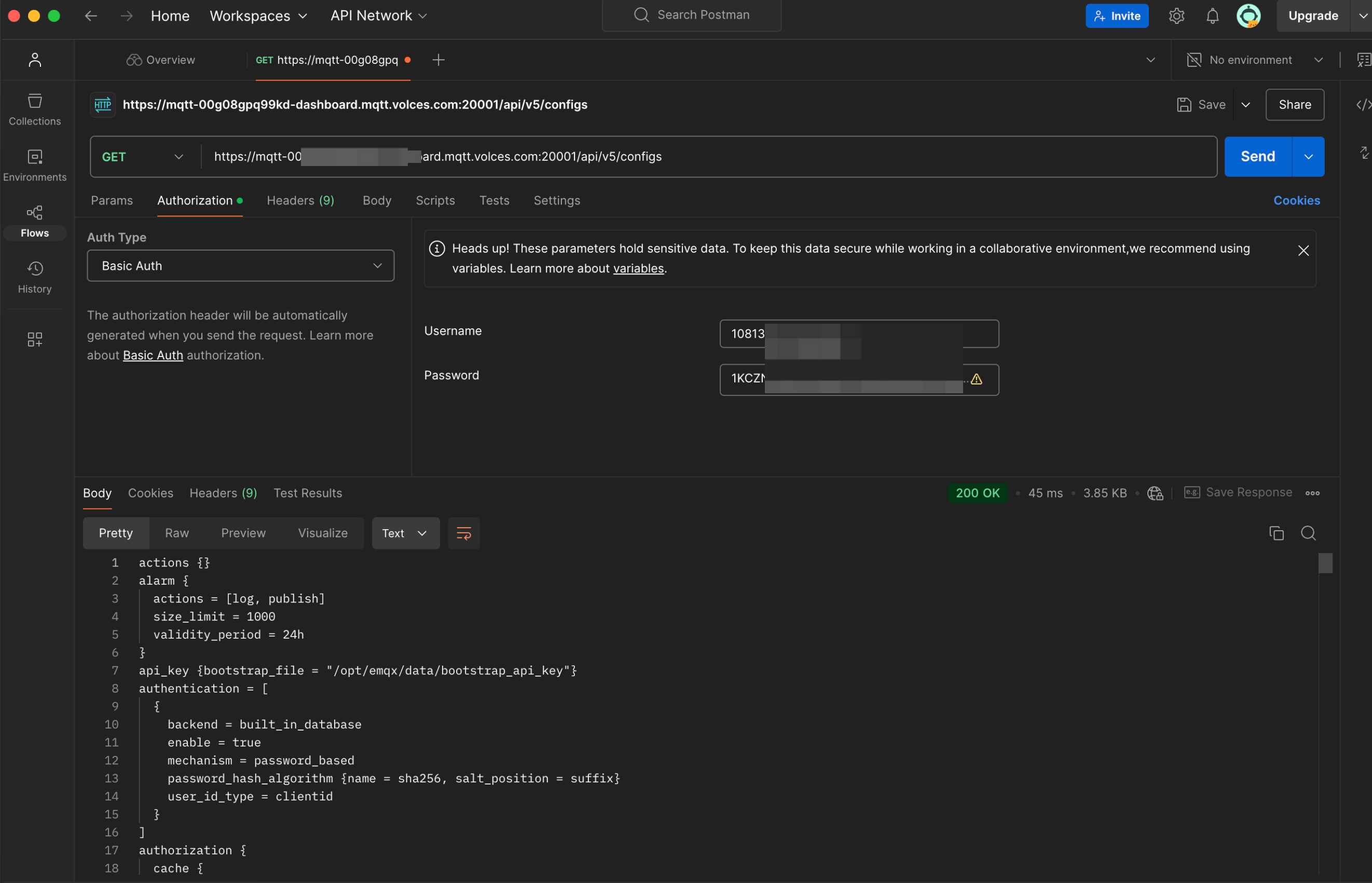
Task: Focus the Search Postman field
Action: (691, 15)
